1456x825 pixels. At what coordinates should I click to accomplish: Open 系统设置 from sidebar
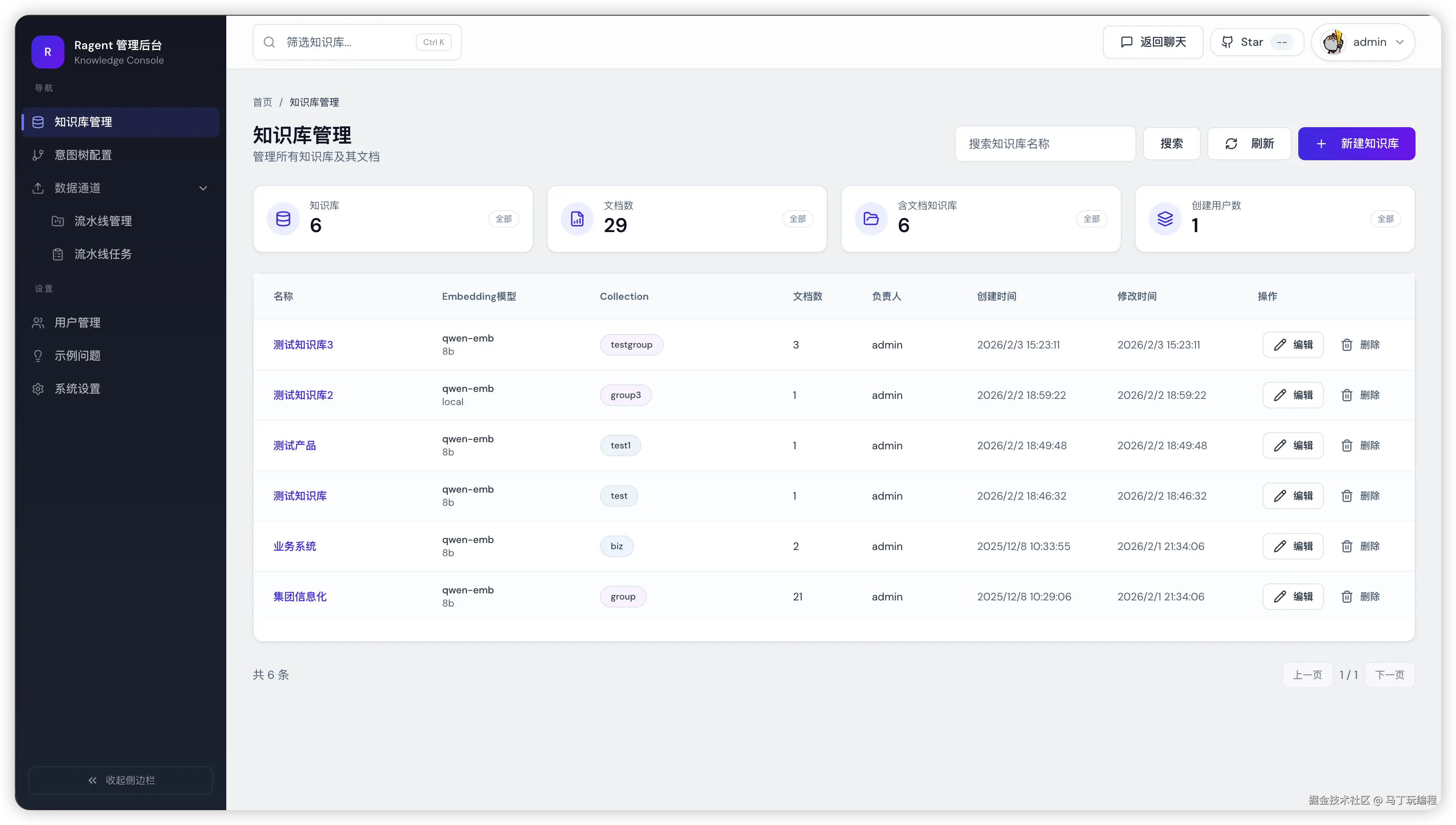[x=77, y=389]
